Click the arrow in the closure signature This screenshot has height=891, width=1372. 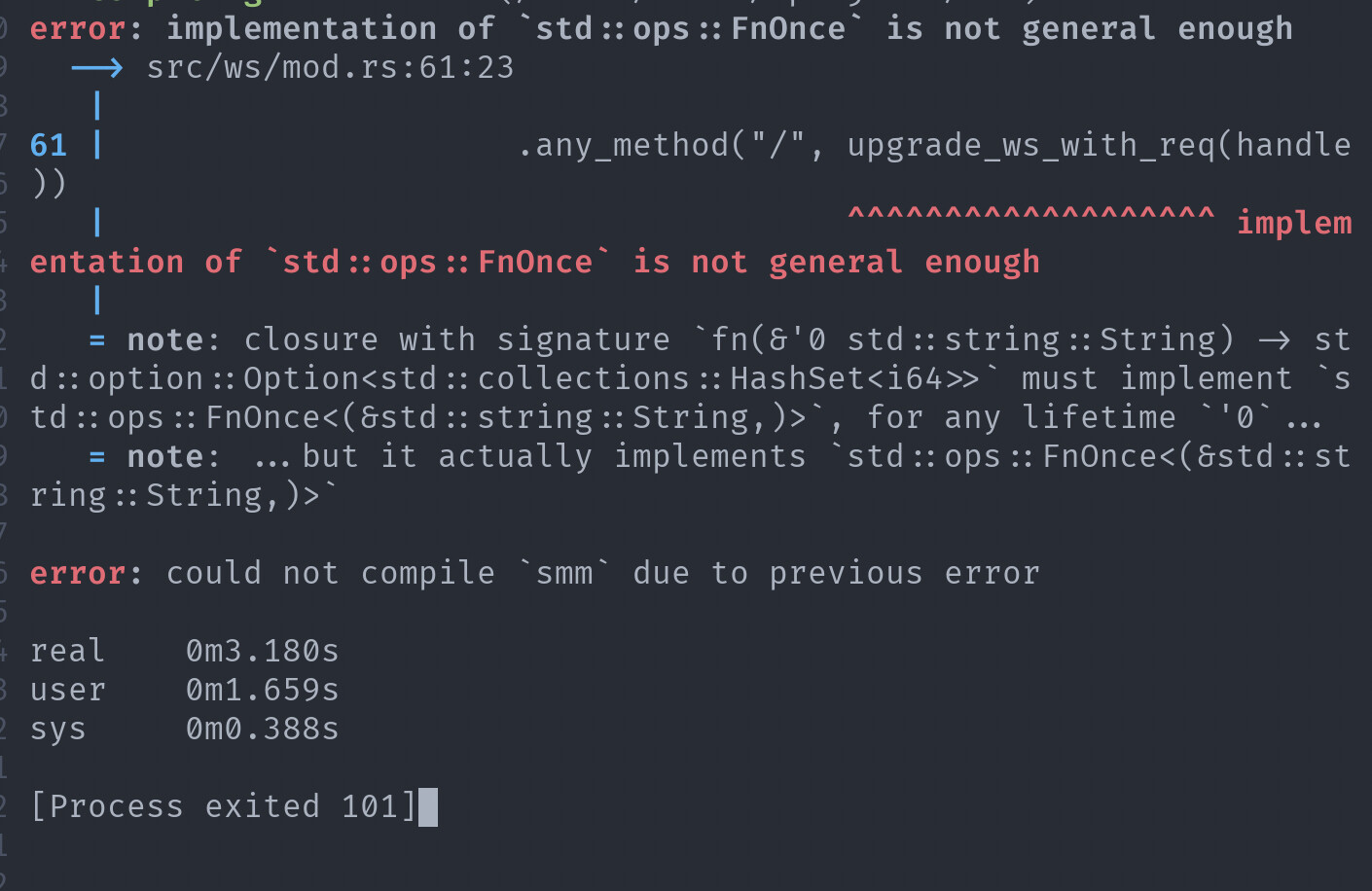click(x=1274, y=340)
